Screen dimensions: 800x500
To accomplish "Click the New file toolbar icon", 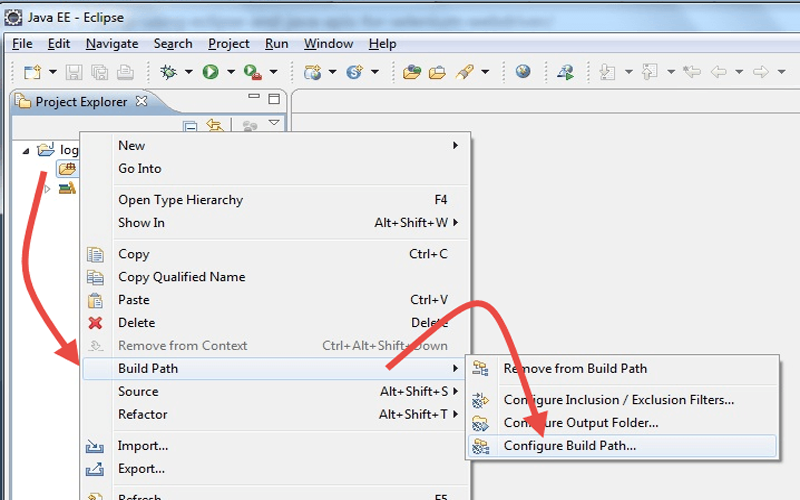I will click(33, 72).
